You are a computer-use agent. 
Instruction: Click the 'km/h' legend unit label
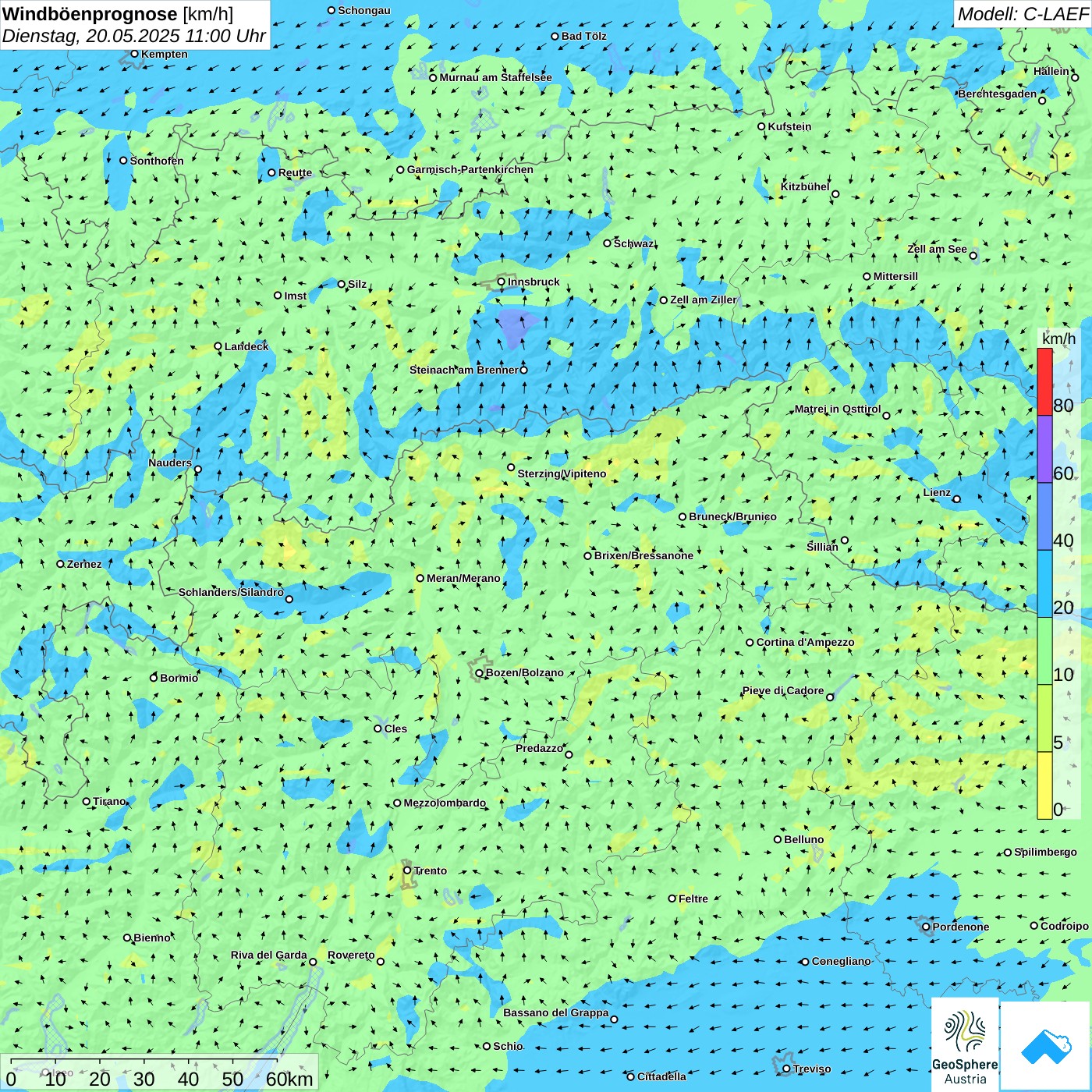(x=1059, y=339)
